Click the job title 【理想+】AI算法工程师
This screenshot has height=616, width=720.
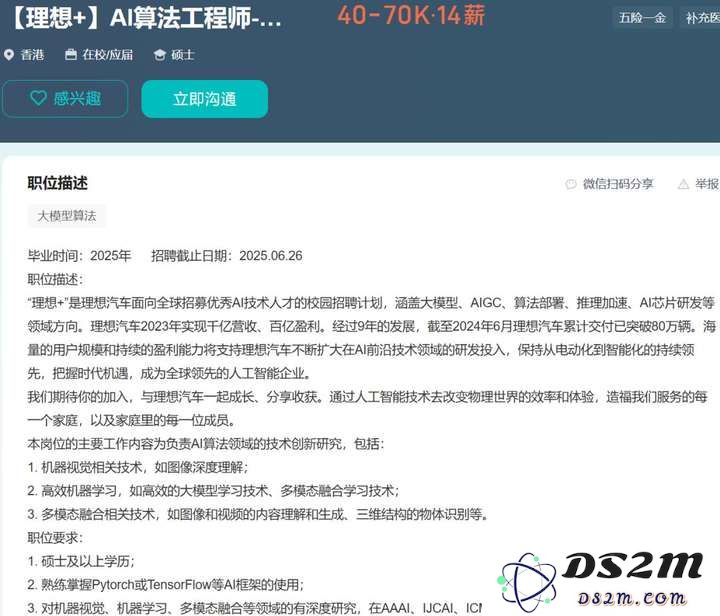point(145,18)
